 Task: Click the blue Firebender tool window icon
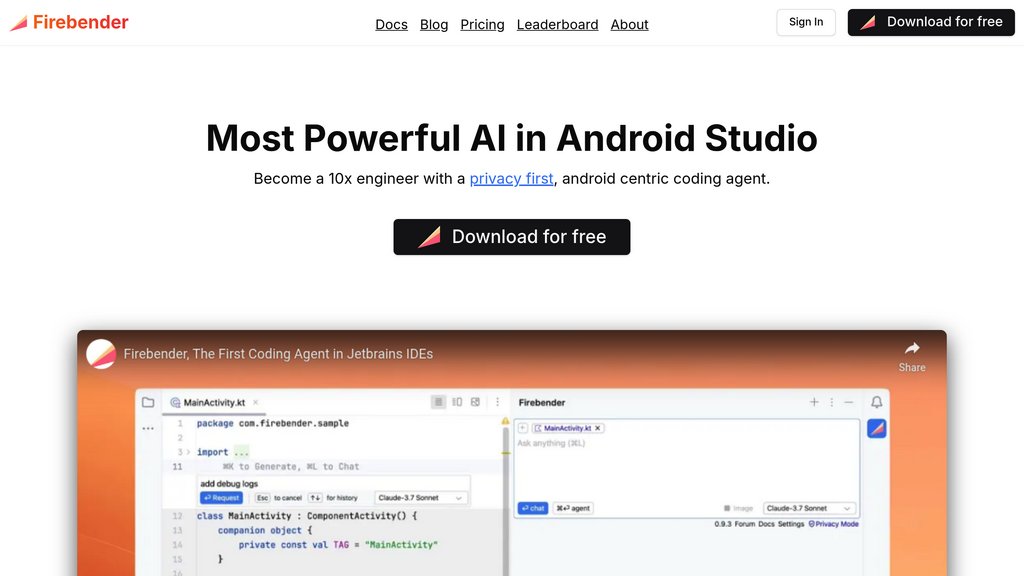tap(876, 428)
